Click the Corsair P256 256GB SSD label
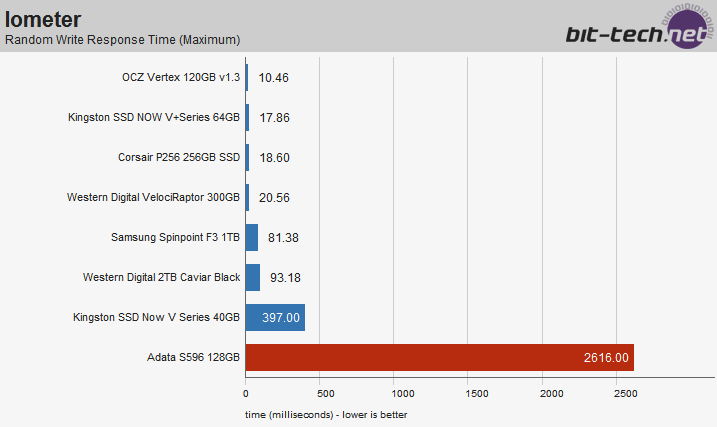 coord(179,157)
